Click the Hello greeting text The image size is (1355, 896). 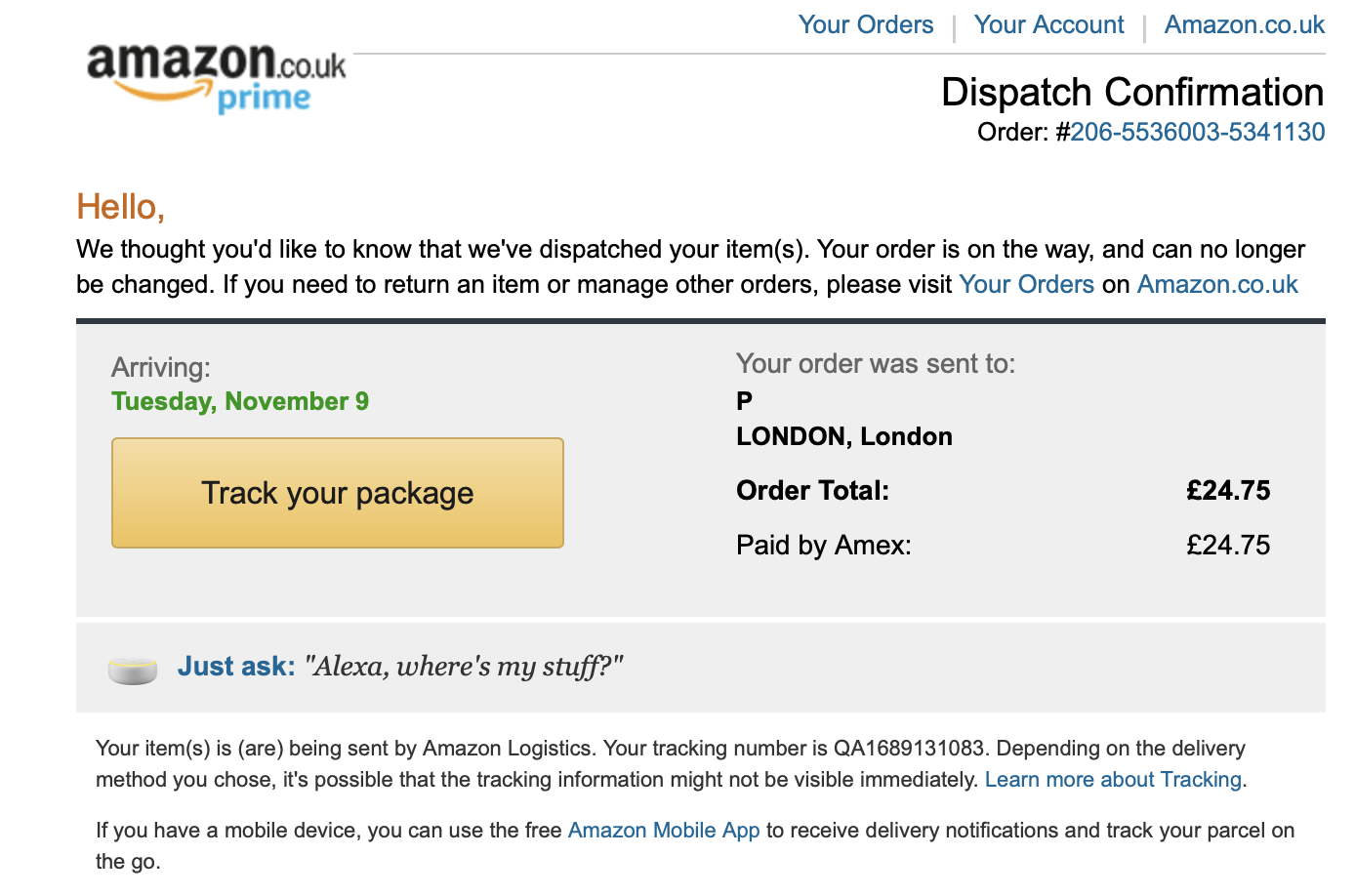pos(121,207)
